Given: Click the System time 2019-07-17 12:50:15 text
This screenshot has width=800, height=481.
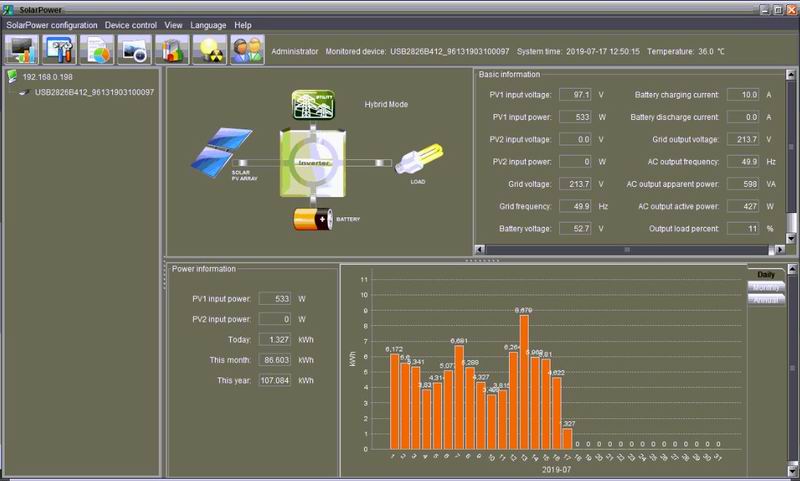Looking at the screenshot, I should [578, 52].
